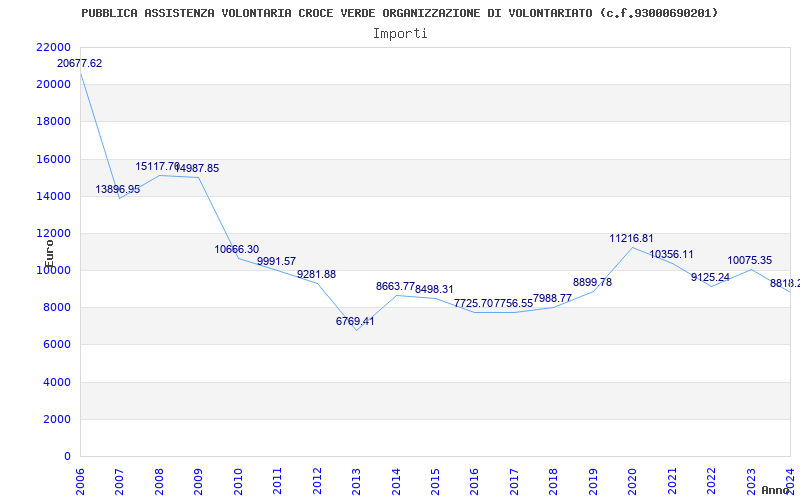800x500 pixels.
Task: Click the 2023 year axis label
Action: [751, 481]
